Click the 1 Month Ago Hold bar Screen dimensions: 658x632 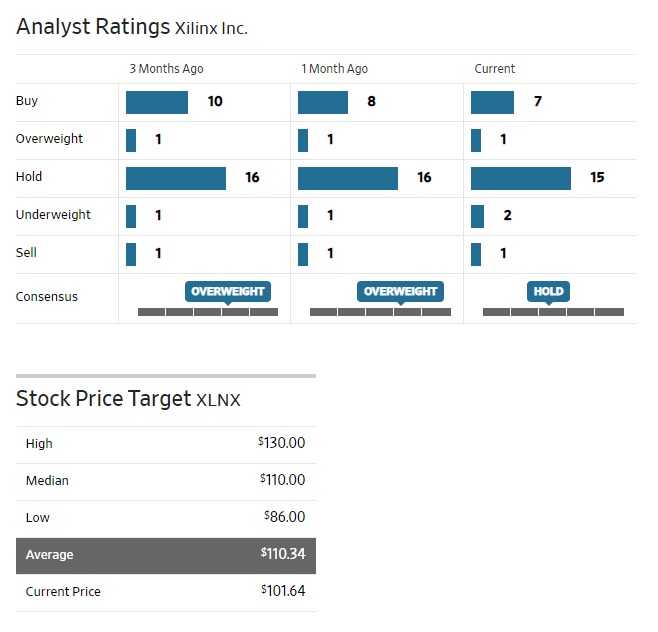click(348, 178)
